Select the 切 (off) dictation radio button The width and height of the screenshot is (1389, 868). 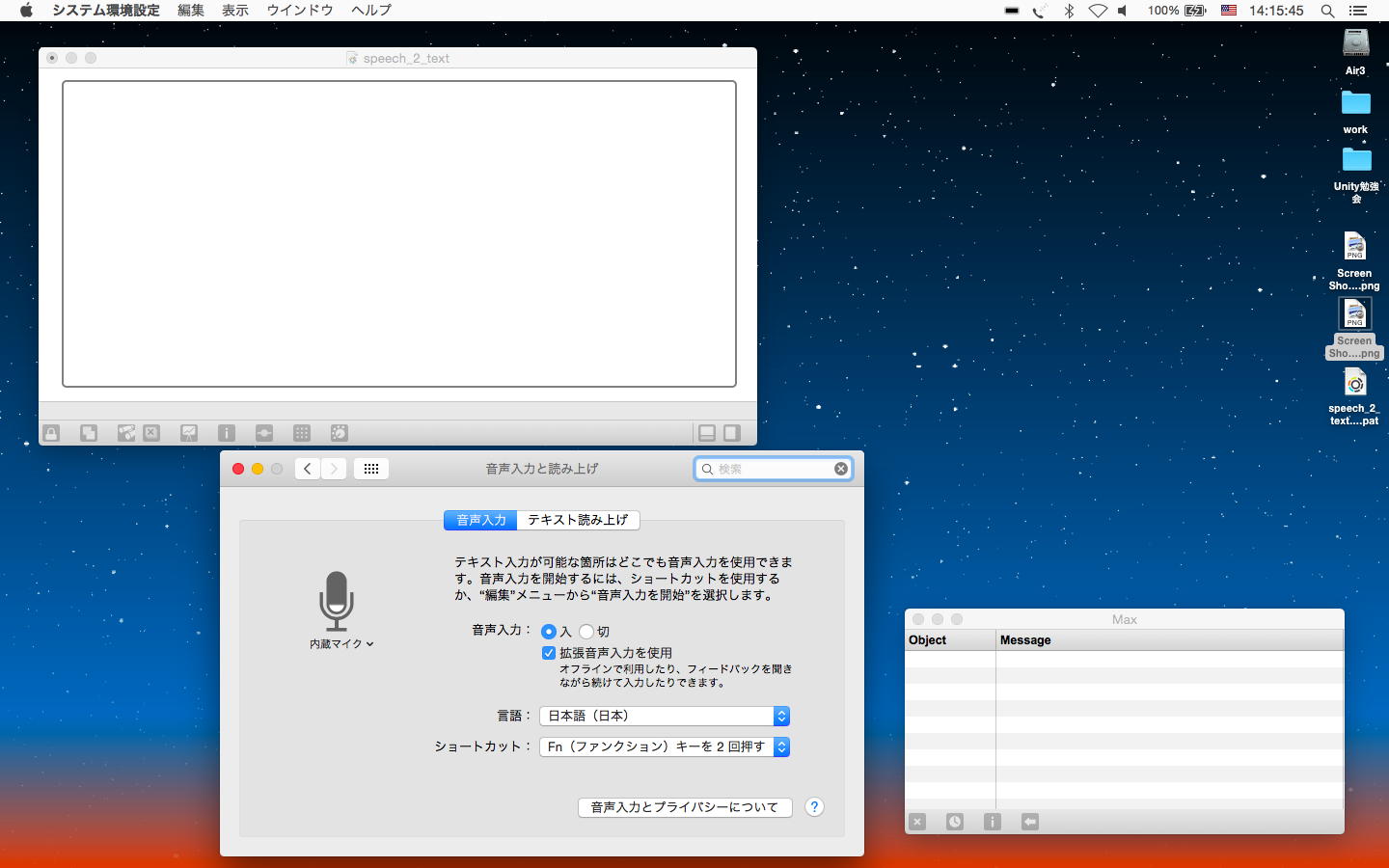[586, 632]
